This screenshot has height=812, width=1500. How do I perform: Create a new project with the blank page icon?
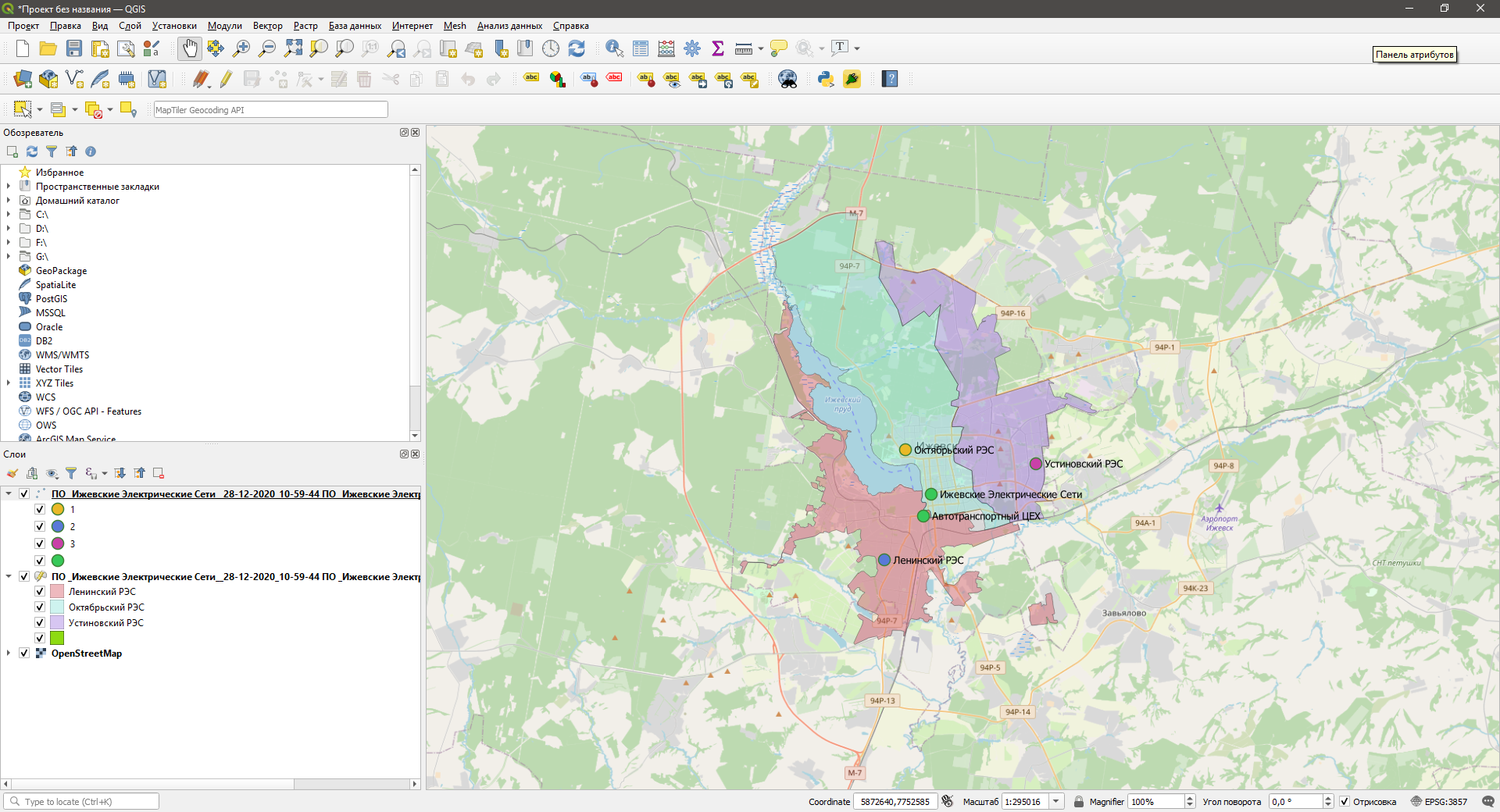23,48
